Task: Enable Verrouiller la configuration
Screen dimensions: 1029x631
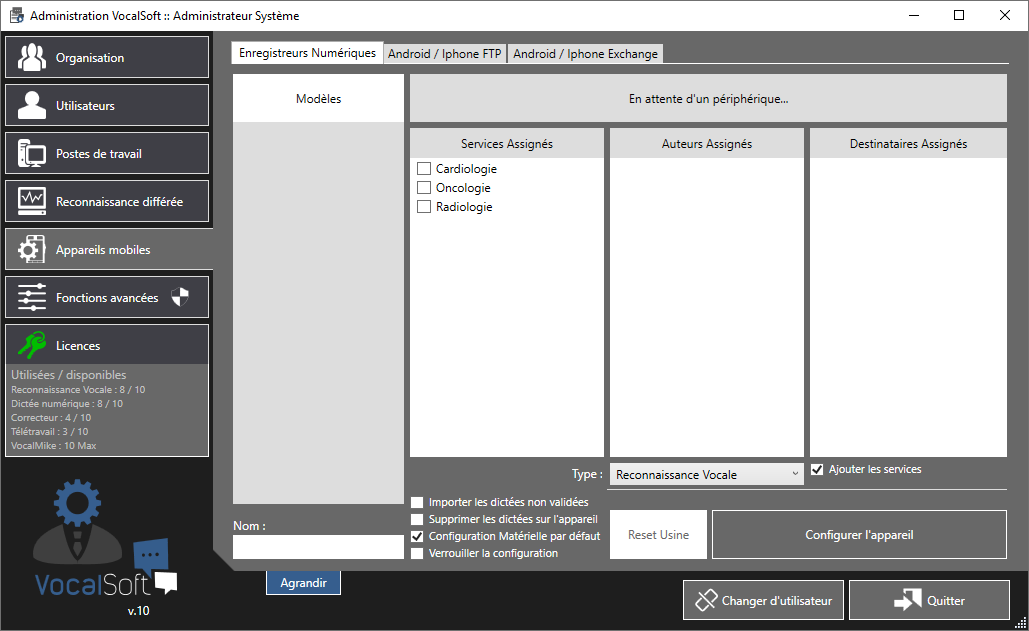Action: pyautogui.click(x=417, y=554)
